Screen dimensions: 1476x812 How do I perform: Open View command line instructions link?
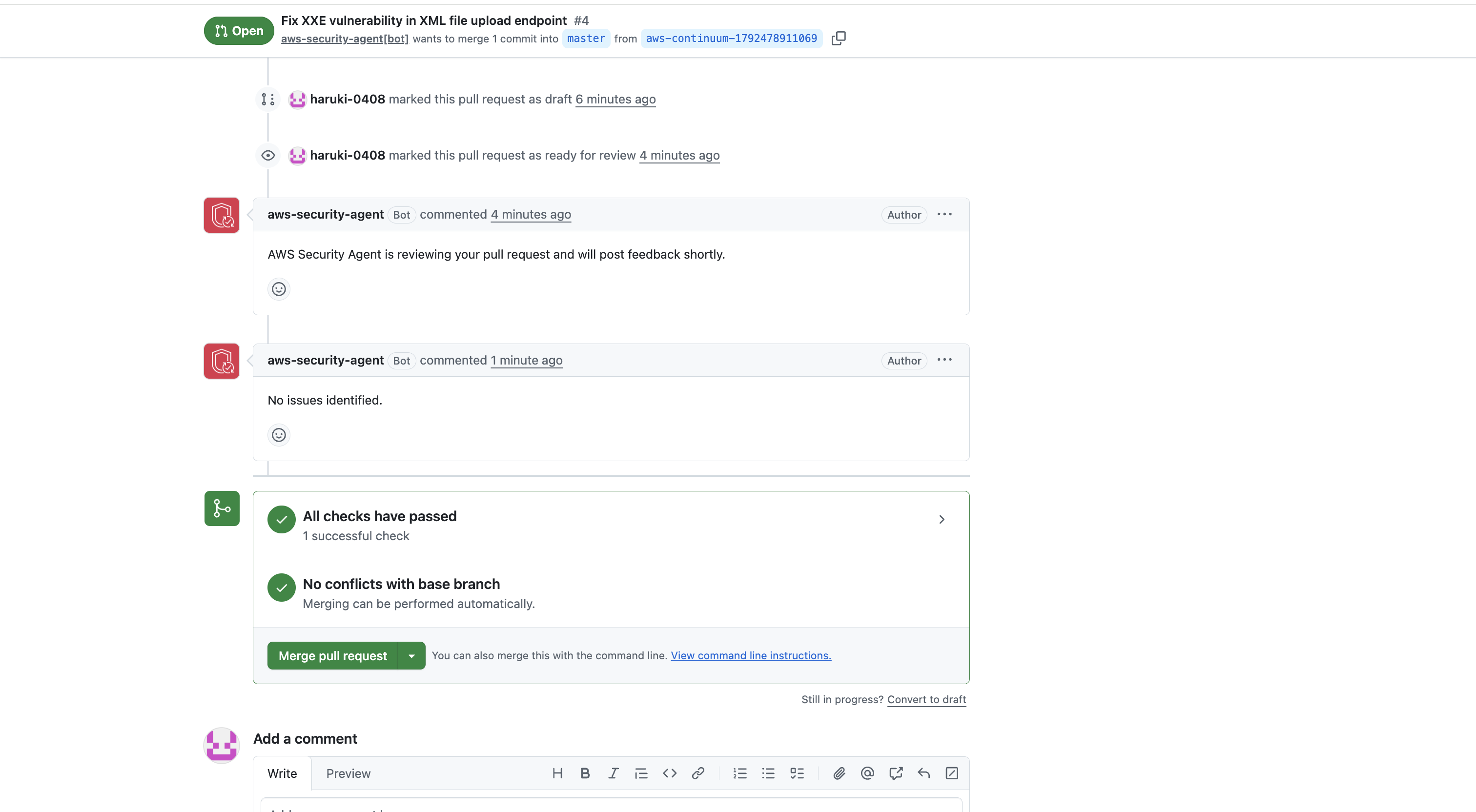[x=751, y=655]
